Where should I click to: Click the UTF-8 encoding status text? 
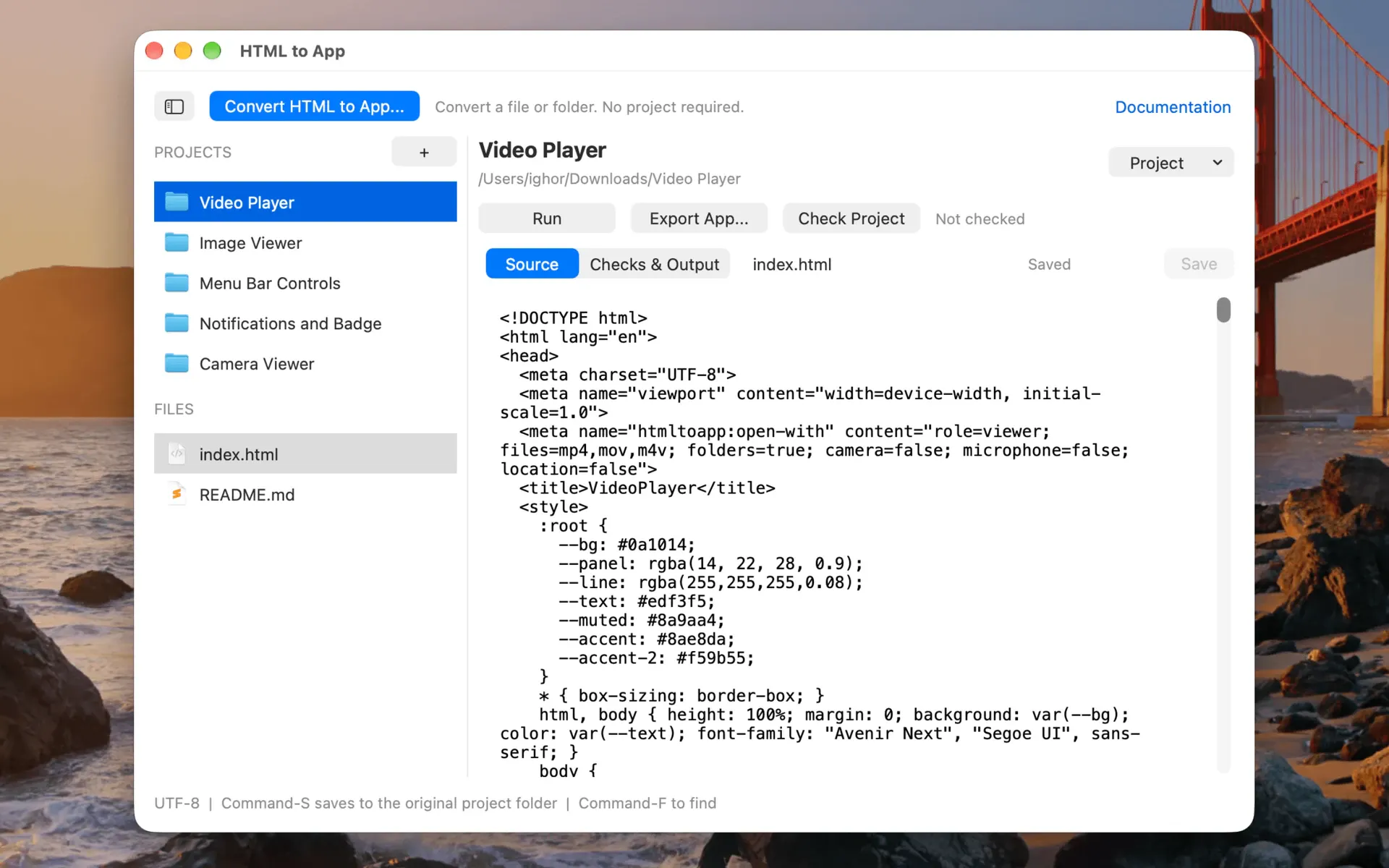pyautogui.click(x=177, y=803)
